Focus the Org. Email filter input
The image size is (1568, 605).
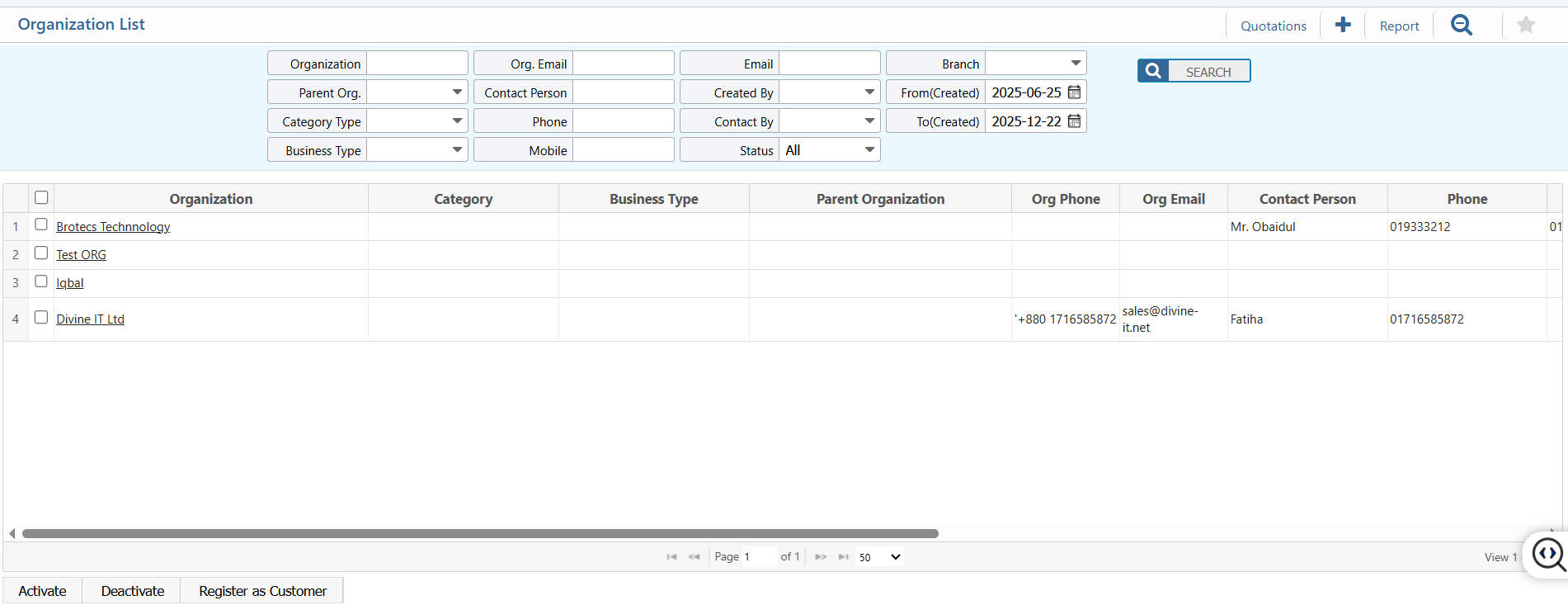[624, 64]
